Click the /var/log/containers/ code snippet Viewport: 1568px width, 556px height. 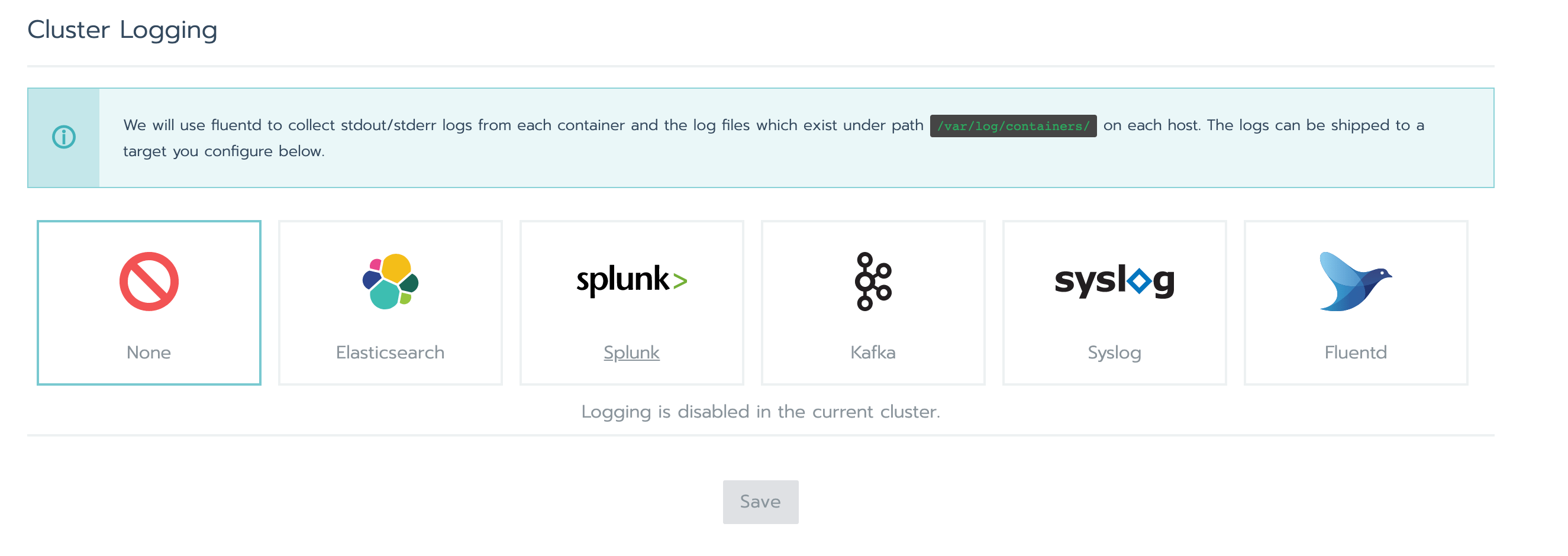pyautogui.click(x=1013, y=126)
